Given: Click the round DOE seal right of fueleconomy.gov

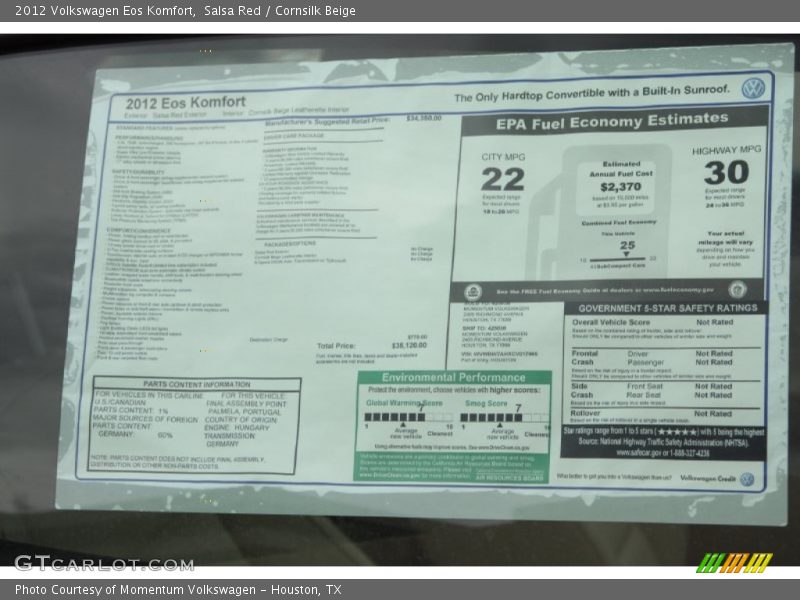Looking at the screenshot, I should coord(737,289).
